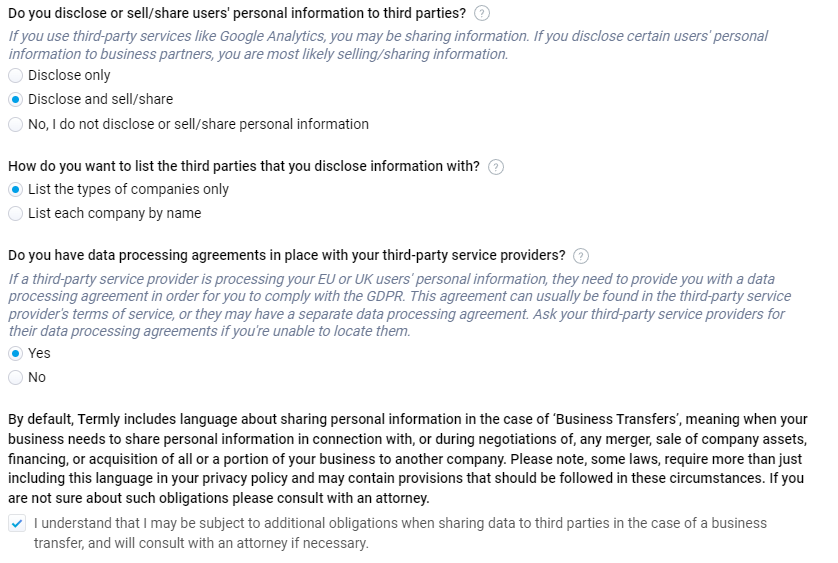Click help icon beside disclose or sell/share question
This screenshot has height=563, width=838.
coord(482,13)
